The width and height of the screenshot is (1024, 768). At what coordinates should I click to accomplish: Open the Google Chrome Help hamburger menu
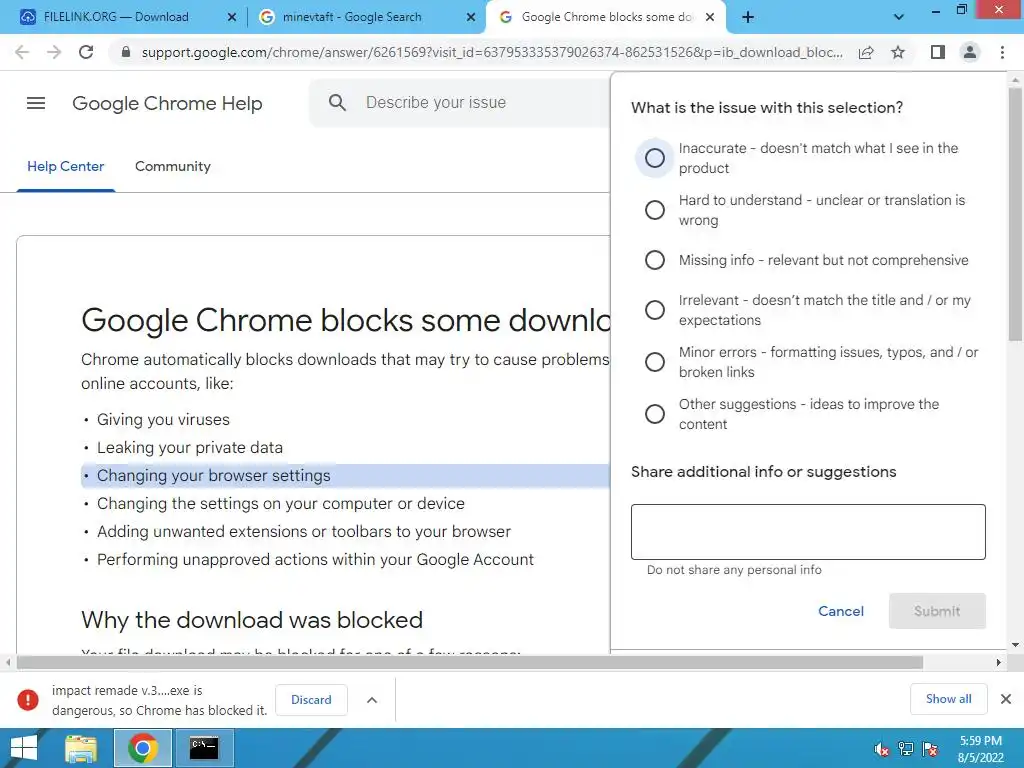[x=36, y=103]
